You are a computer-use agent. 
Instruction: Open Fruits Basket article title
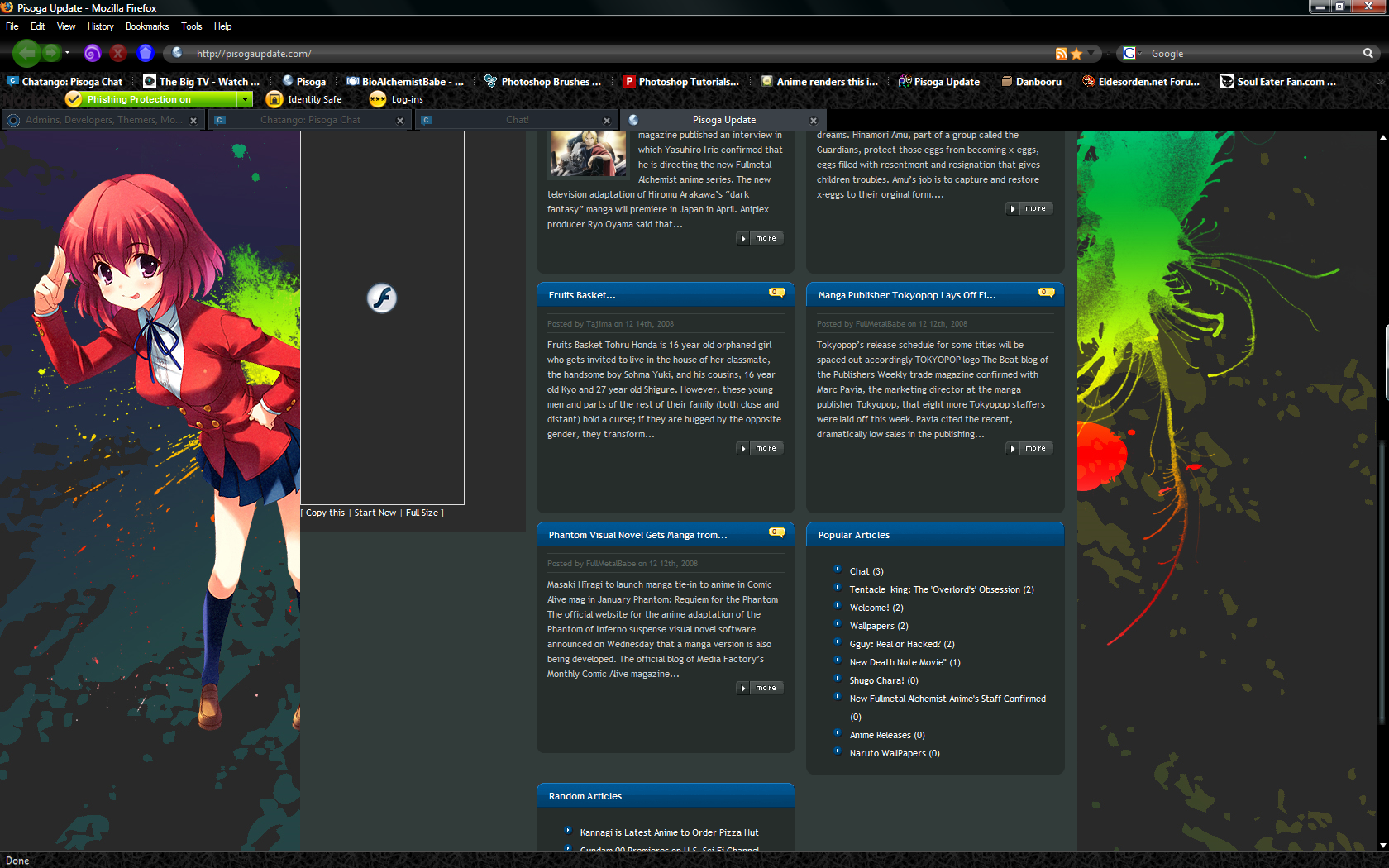tap(582, 295)
